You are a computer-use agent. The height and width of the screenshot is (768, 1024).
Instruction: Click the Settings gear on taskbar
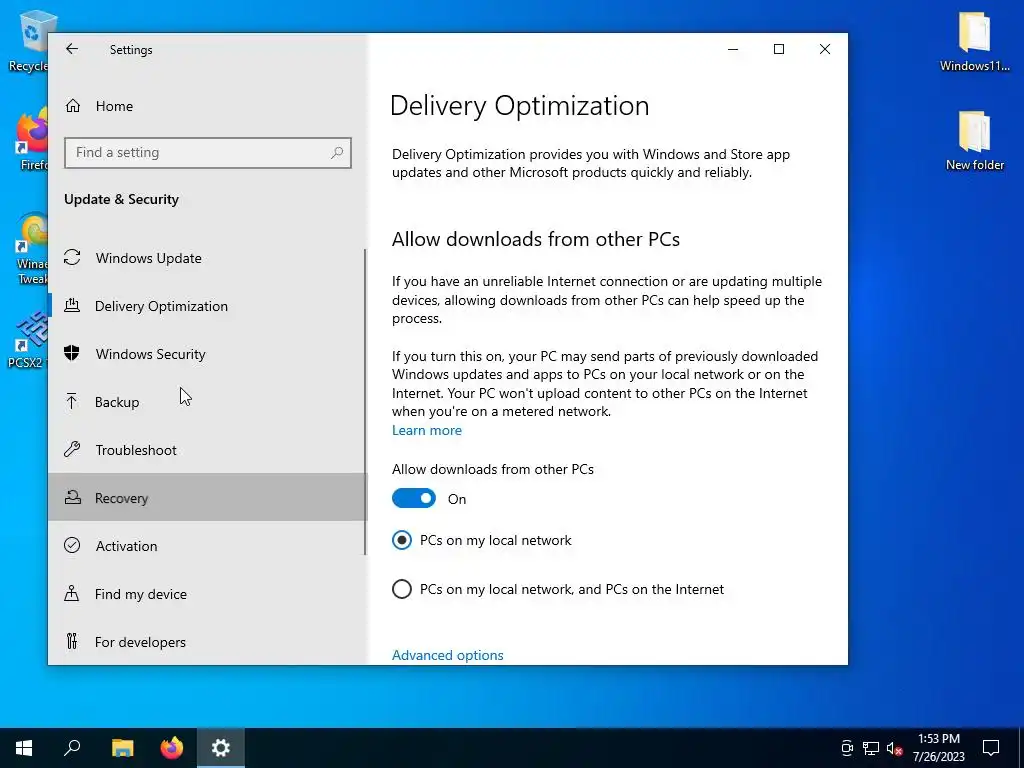pyautogui.click(x=221, y=748)
